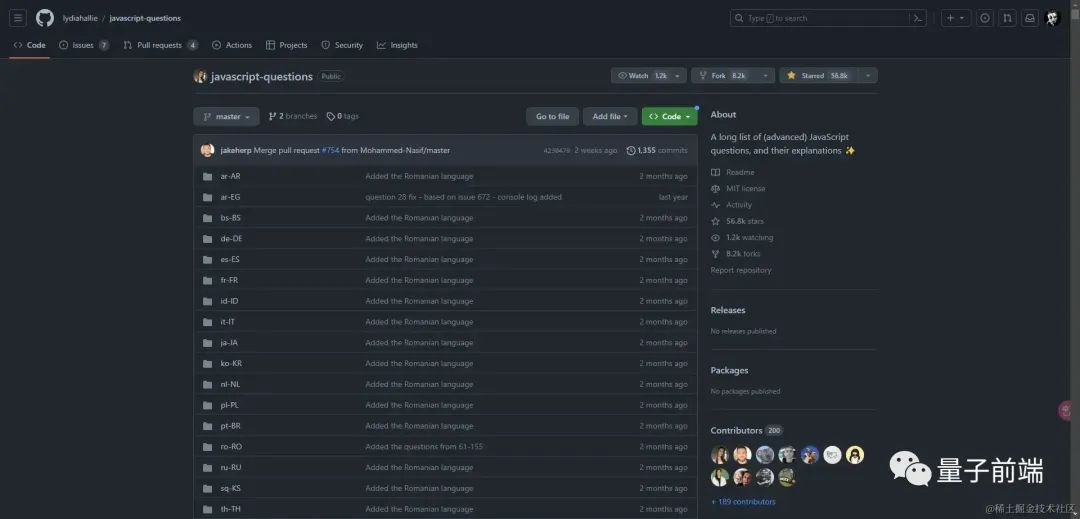
Task: Open the 1,355 commits history link
Action: pyautogui.click(x=657, y=150)
